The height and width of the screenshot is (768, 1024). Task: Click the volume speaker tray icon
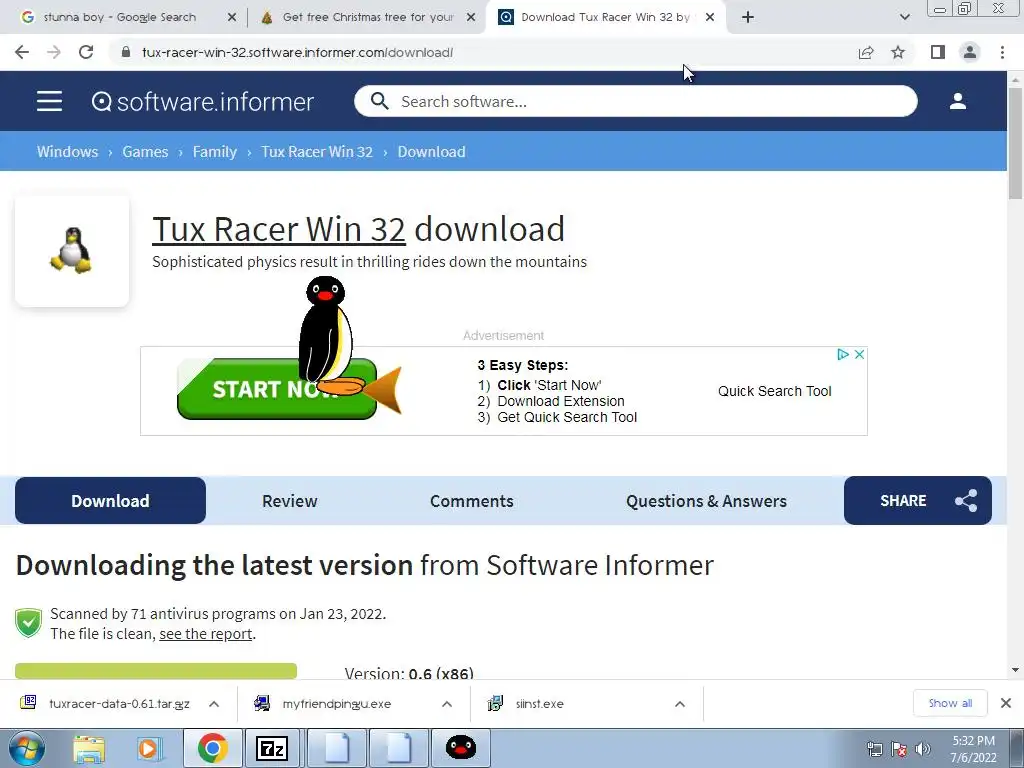pyautogui.click(x=923, y=749)
